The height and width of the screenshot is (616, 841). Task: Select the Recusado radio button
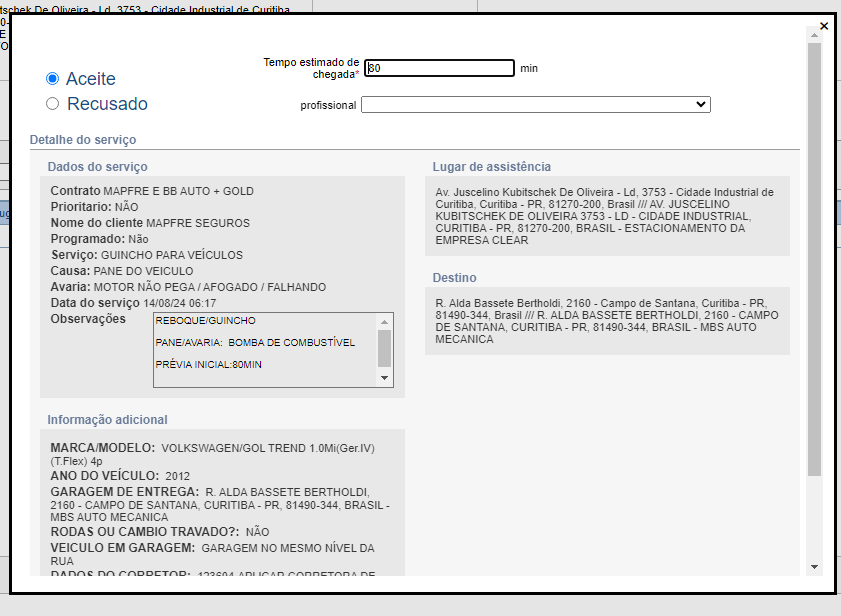(x=52, y=104)
